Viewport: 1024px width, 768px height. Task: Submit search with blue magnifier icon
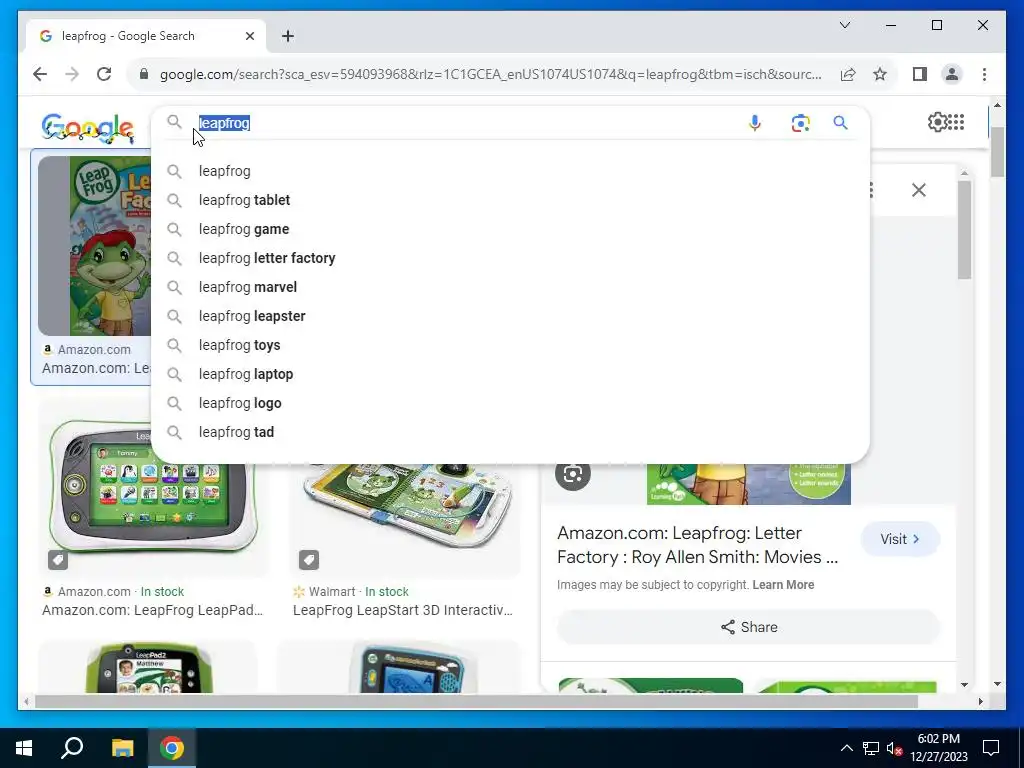[x=840, y=123]
